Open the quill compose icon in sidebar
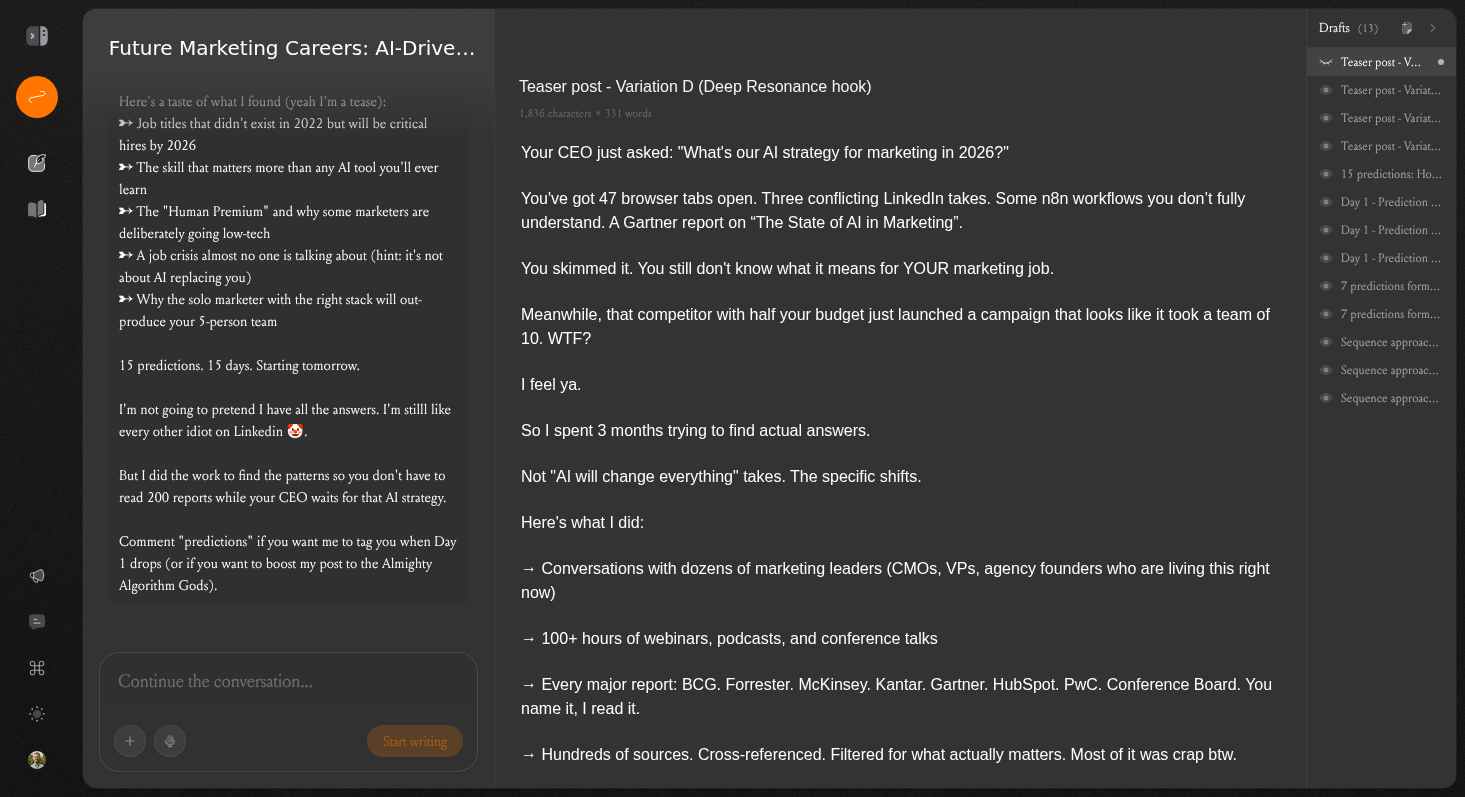This screenshot has width=1465, height=797. tap(37, 163)
